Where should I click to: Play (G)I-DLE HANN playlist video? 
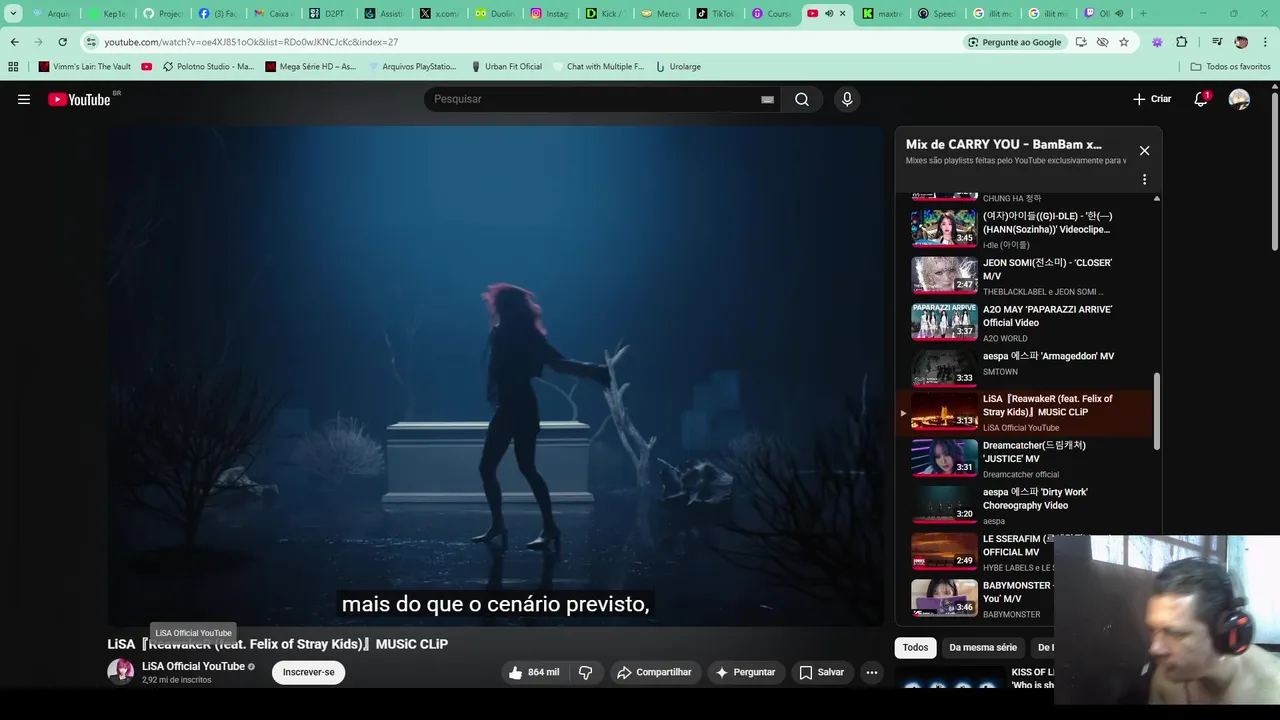[x=944, y=228]
